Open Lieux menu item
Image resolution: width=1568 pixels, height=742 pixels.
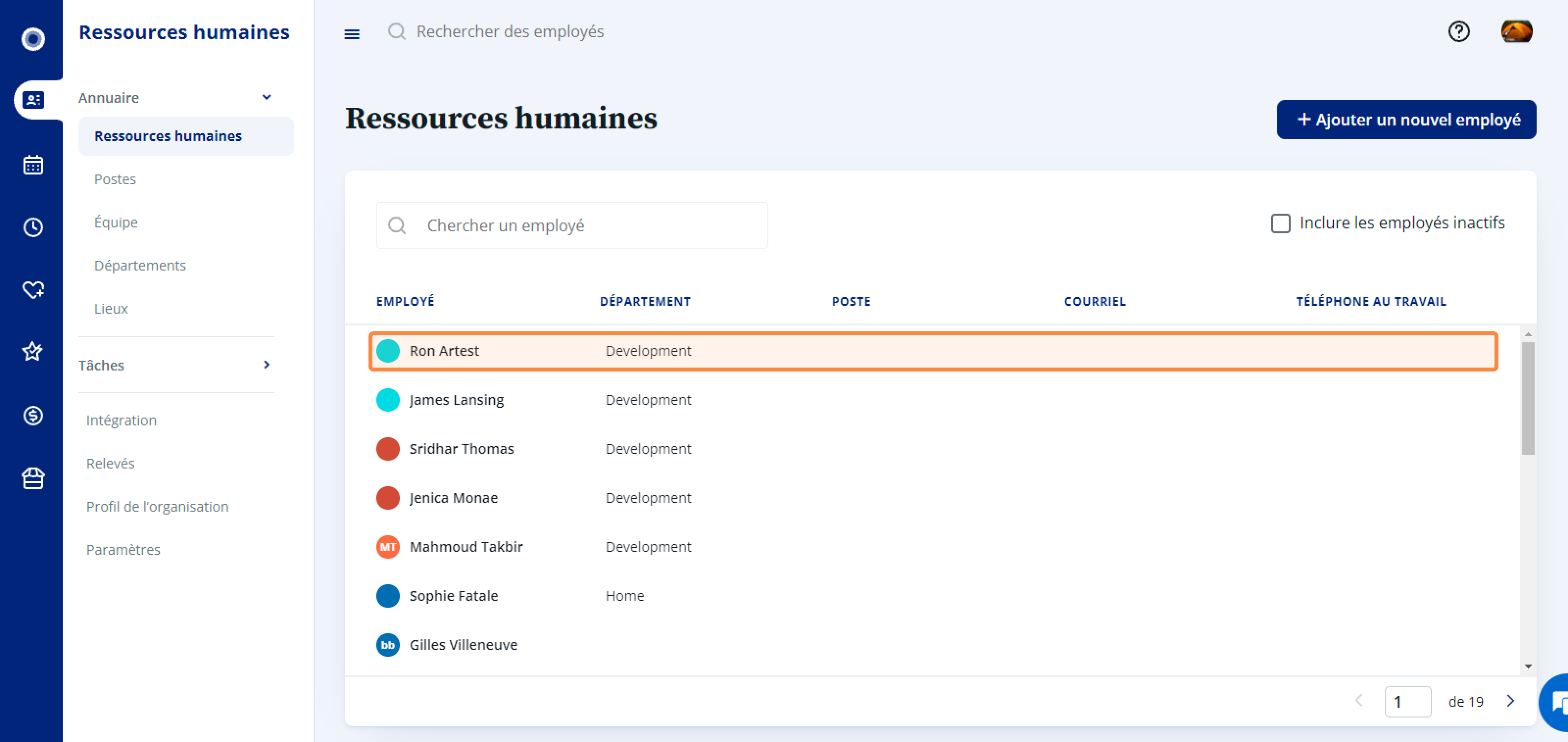pyautogui.click(x=111, y=309)
